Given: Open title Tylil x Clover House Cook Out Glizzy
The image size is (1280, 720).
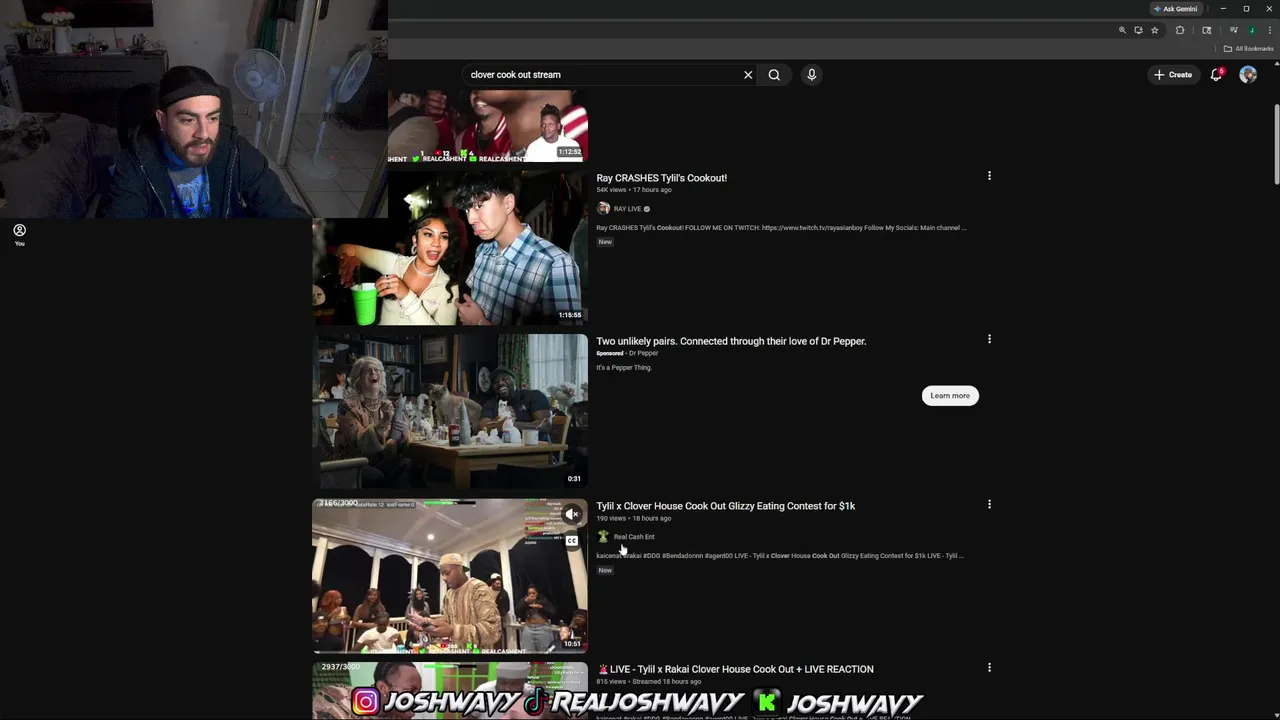Looking at the screenshot, I should [x=726, y=506].
